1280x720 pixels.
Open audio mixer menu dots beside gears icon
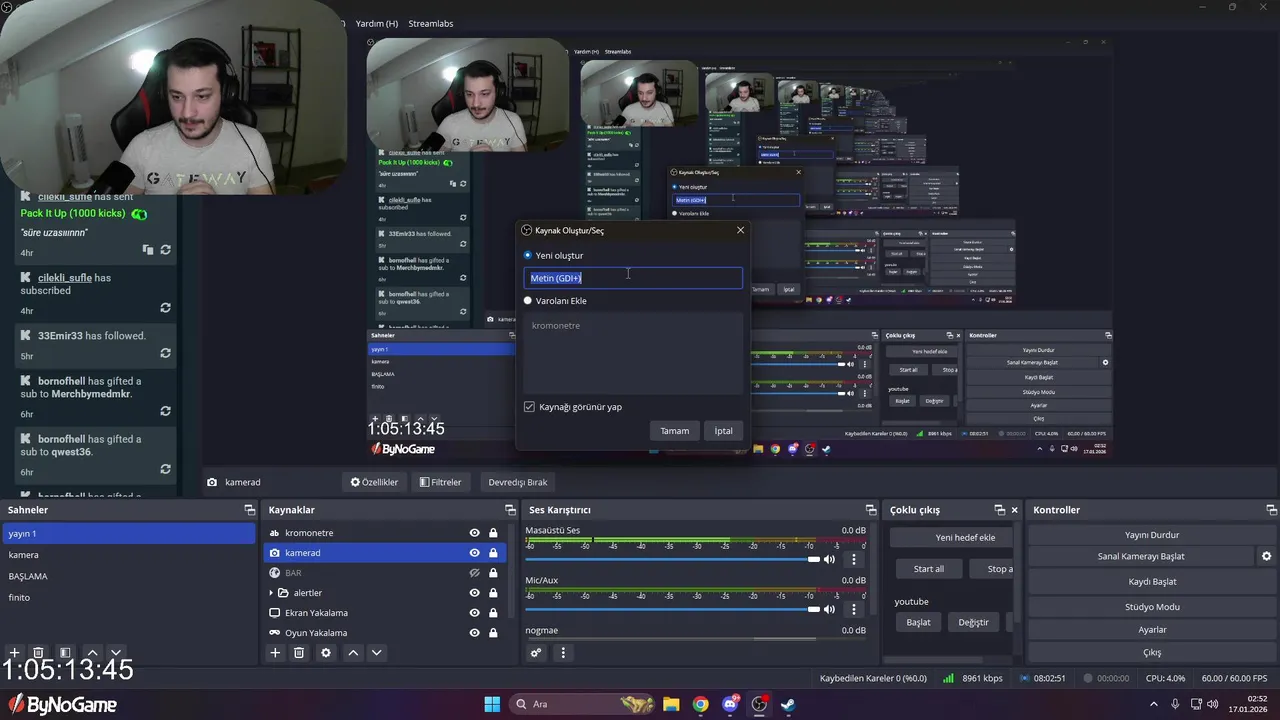(x=563, y=653)
